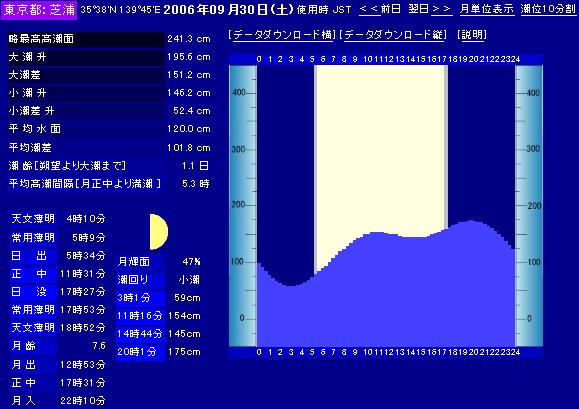The image size is (579, 409).
Task: Select the value 5.3 時
Action: 196,183
